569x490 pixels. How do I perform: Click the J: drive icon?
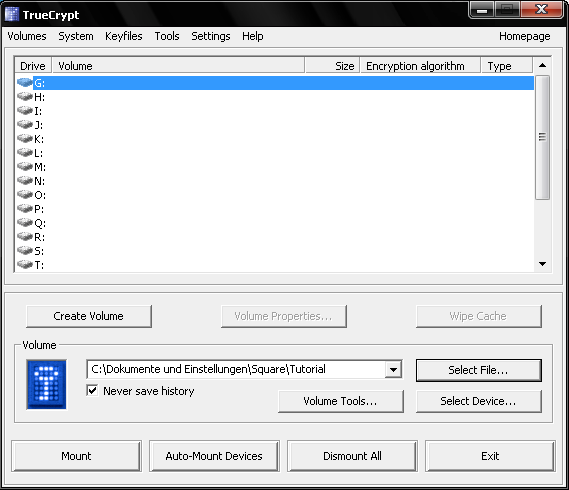(25, 124)
